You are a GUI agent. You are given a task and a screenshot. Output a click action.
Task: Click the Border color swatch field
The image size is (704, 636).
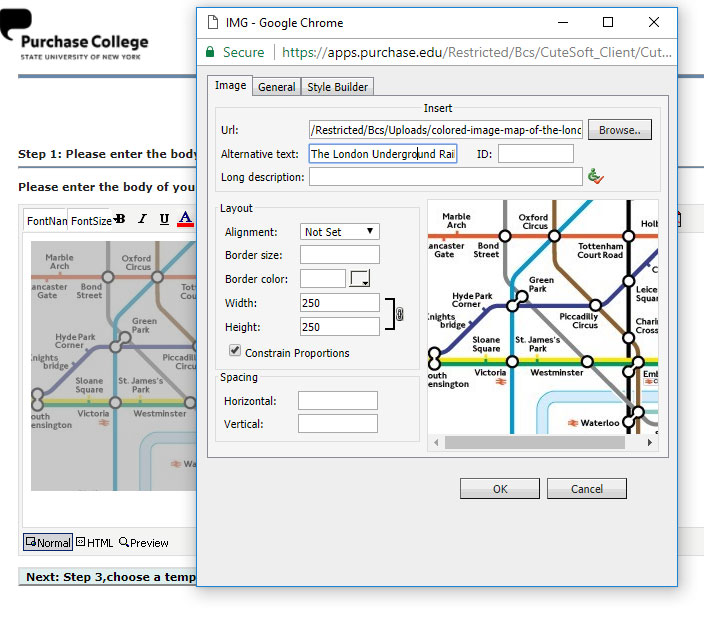tap(322, 278)
